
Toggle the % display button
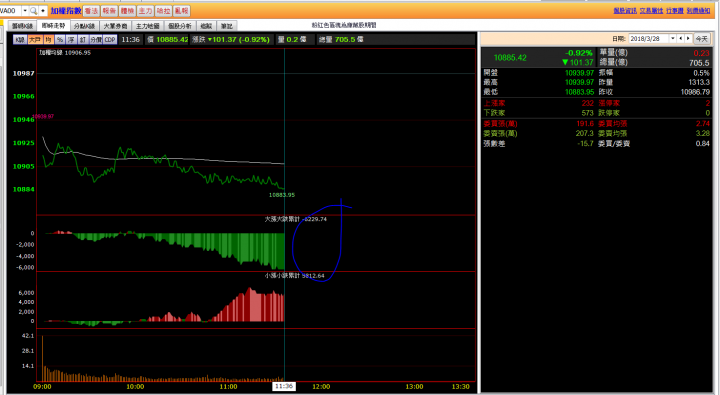click(60, 40)
